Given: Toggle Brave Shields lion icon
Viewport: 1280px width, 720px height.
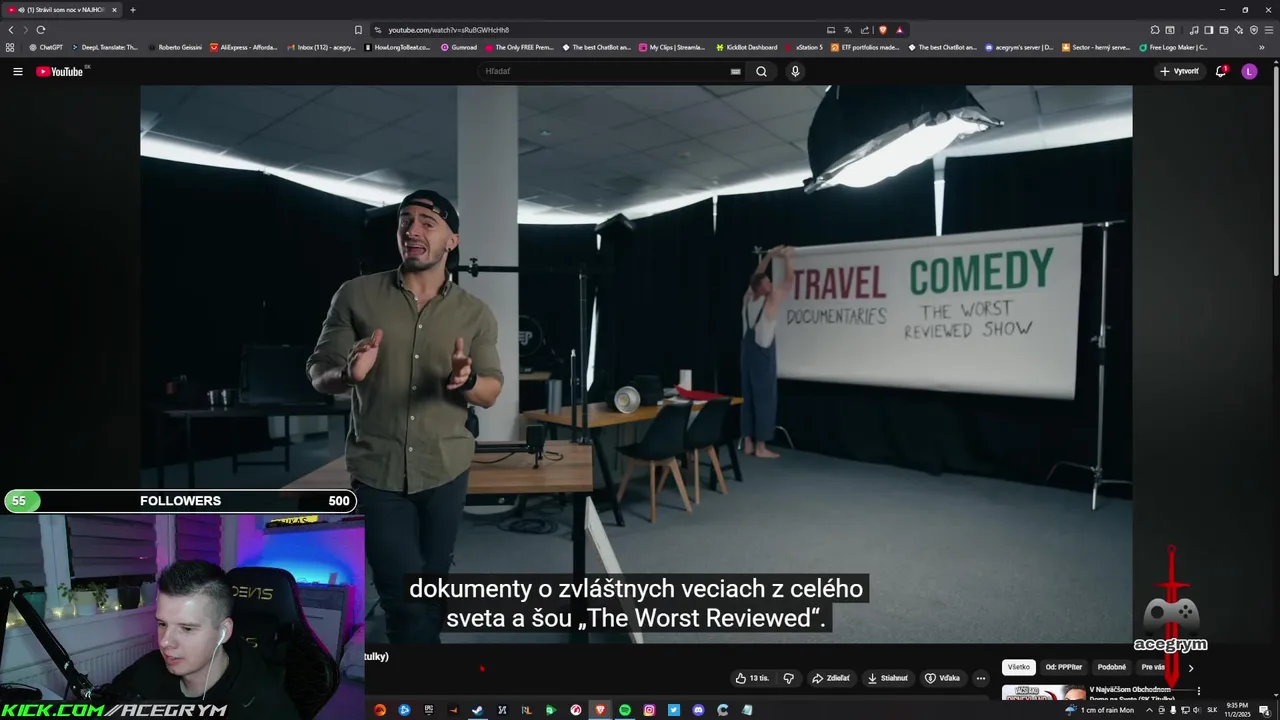Looking at the screenshot, I should pyautogui.click(x=882, y=30).
